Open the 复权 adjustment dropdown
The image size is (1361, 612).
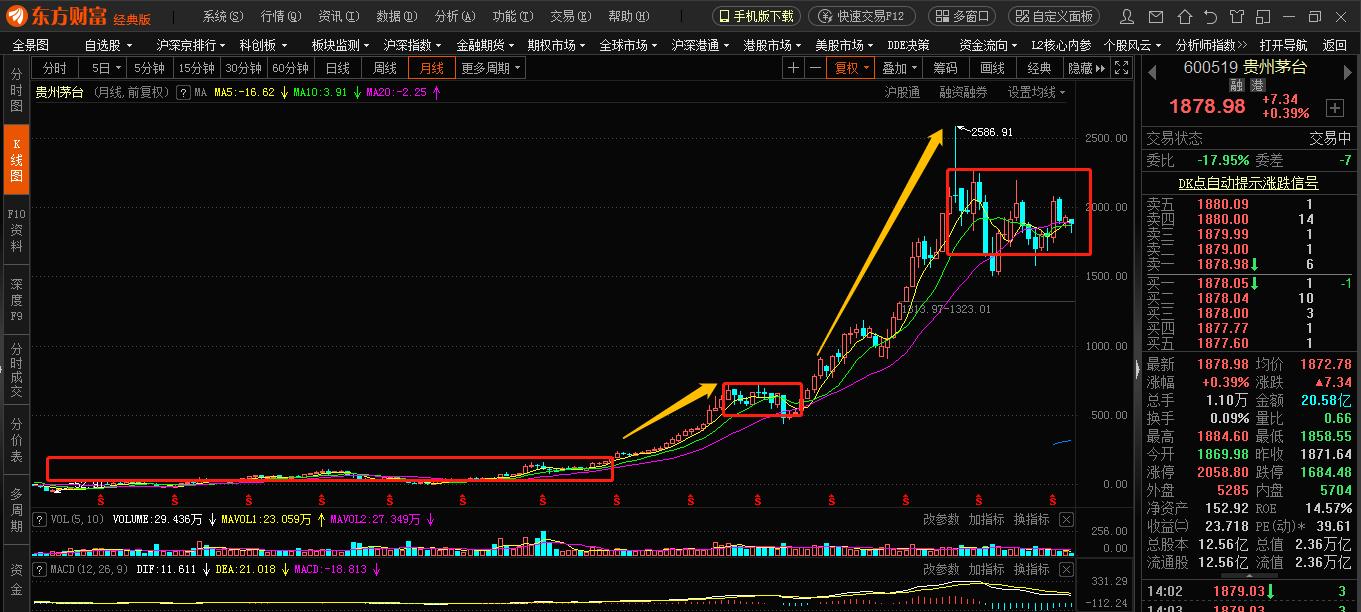coord(851,67)
